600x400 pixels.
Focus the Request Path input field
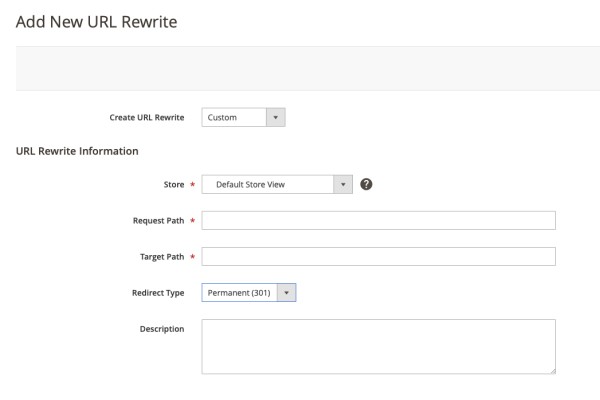pos(378,220)
